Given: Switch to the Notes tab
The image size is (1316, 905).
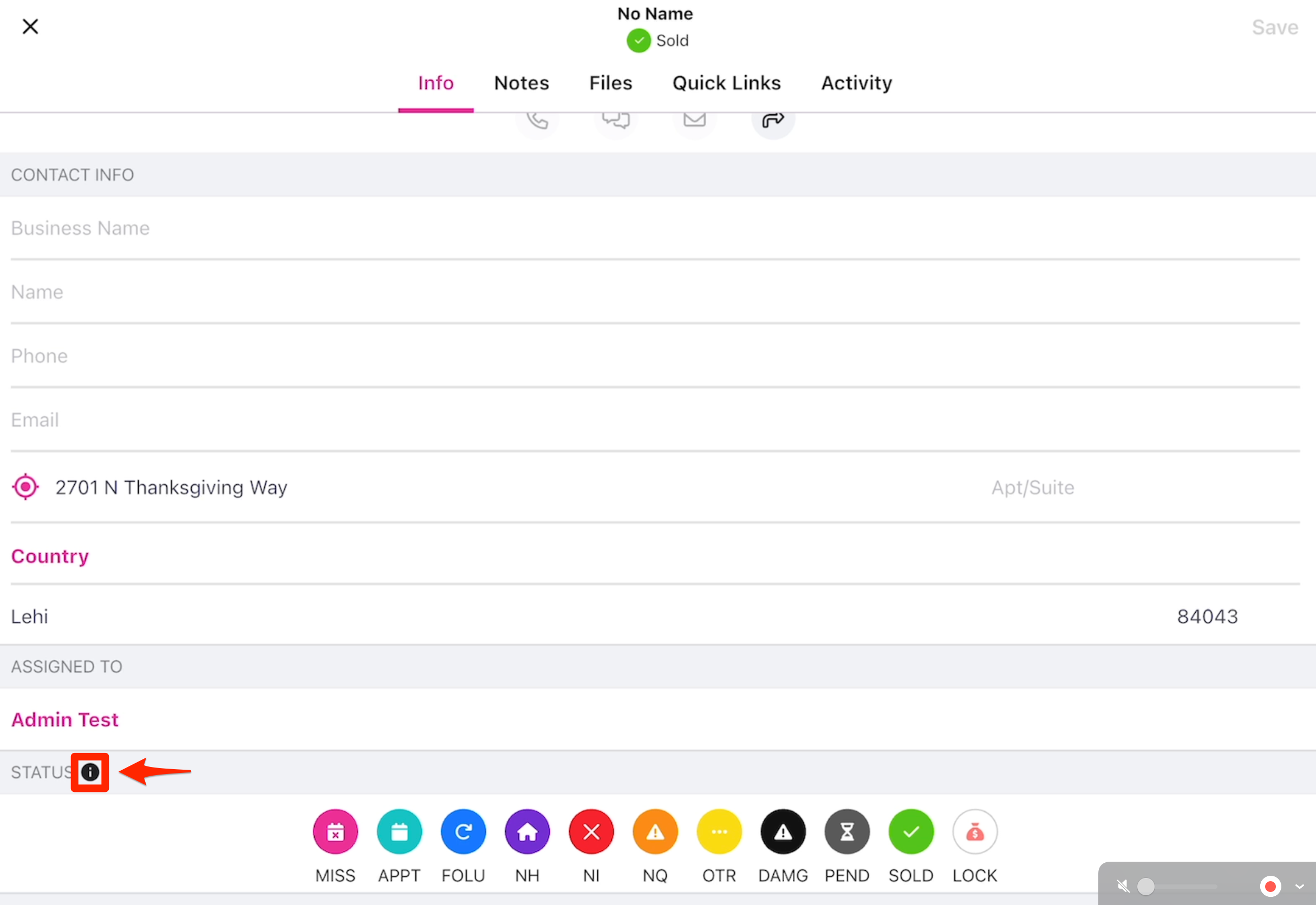Looking at the screenshot, I should [x=522, y=83].
